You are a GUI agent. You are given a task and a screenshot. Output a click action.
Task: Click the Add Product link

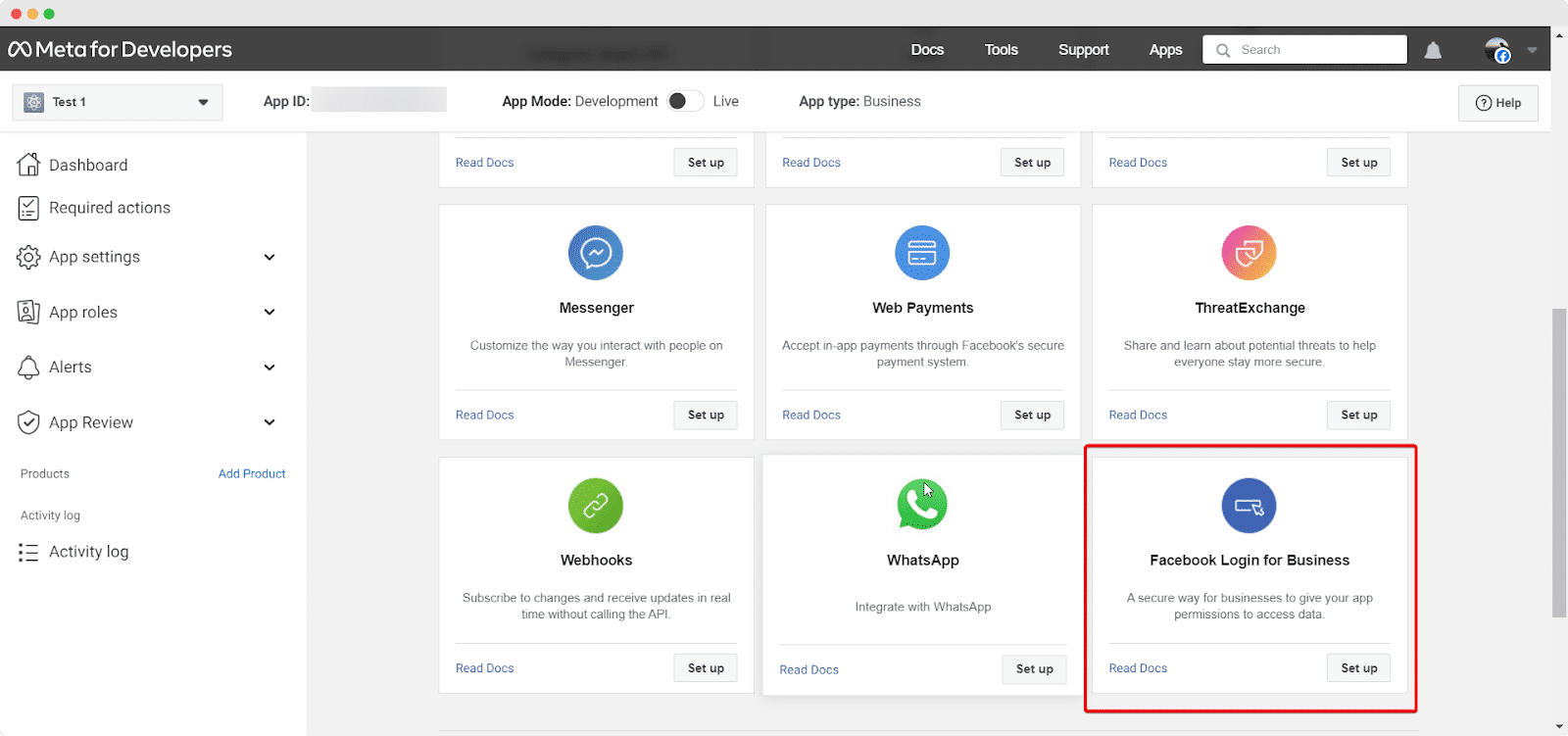pos(252,473)
